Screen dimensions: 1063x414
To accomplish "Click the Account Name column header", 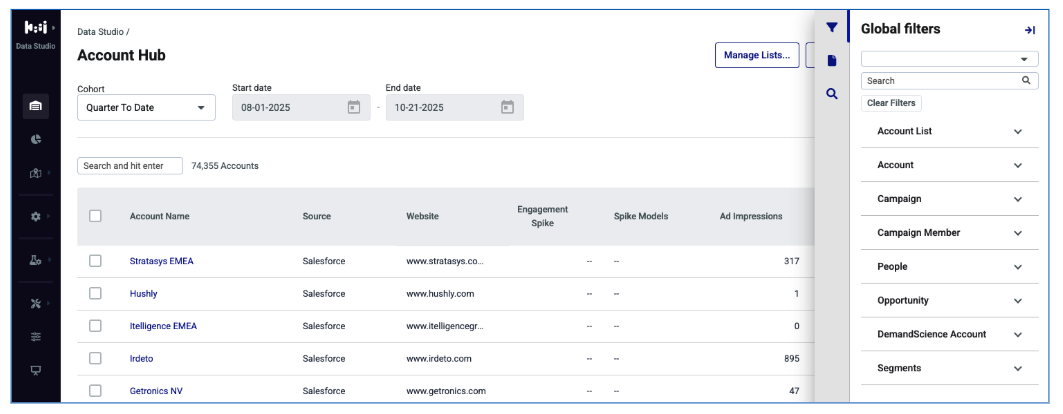I will click(159, 216).
